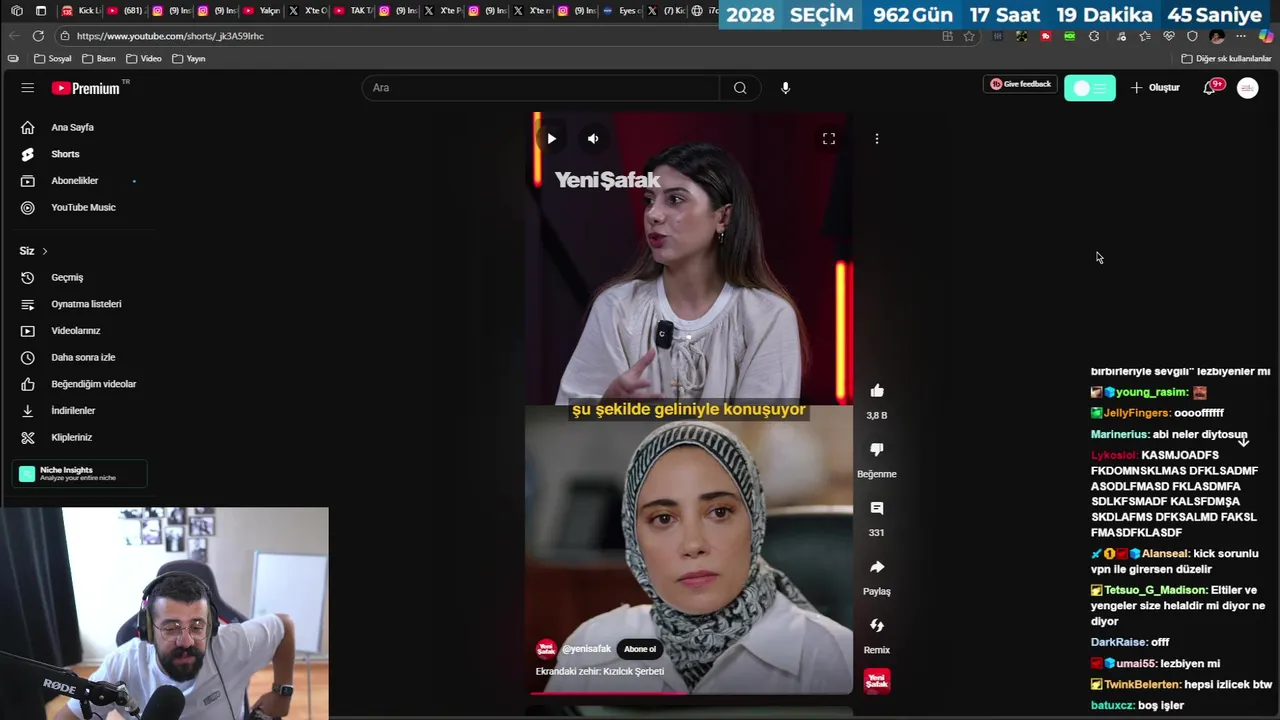Bookmark this page with star icon
This screenshot has height=720, width=1280.
(x=969, y=36)
